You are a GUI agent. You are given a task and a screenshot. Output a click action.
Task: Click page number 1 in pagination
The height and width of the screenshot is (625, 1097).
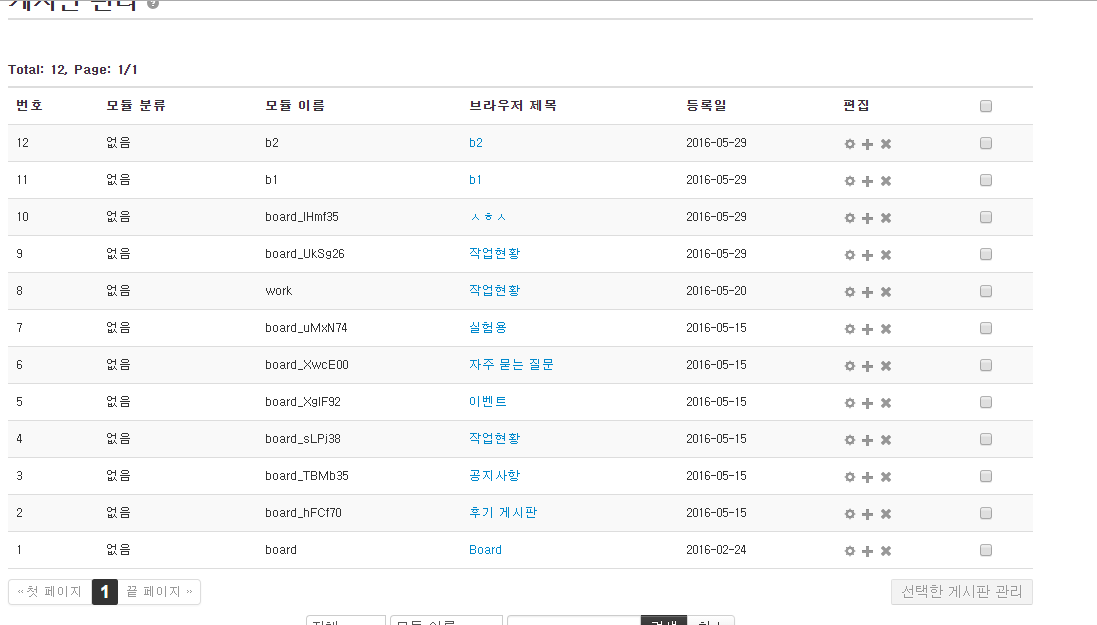105,592
